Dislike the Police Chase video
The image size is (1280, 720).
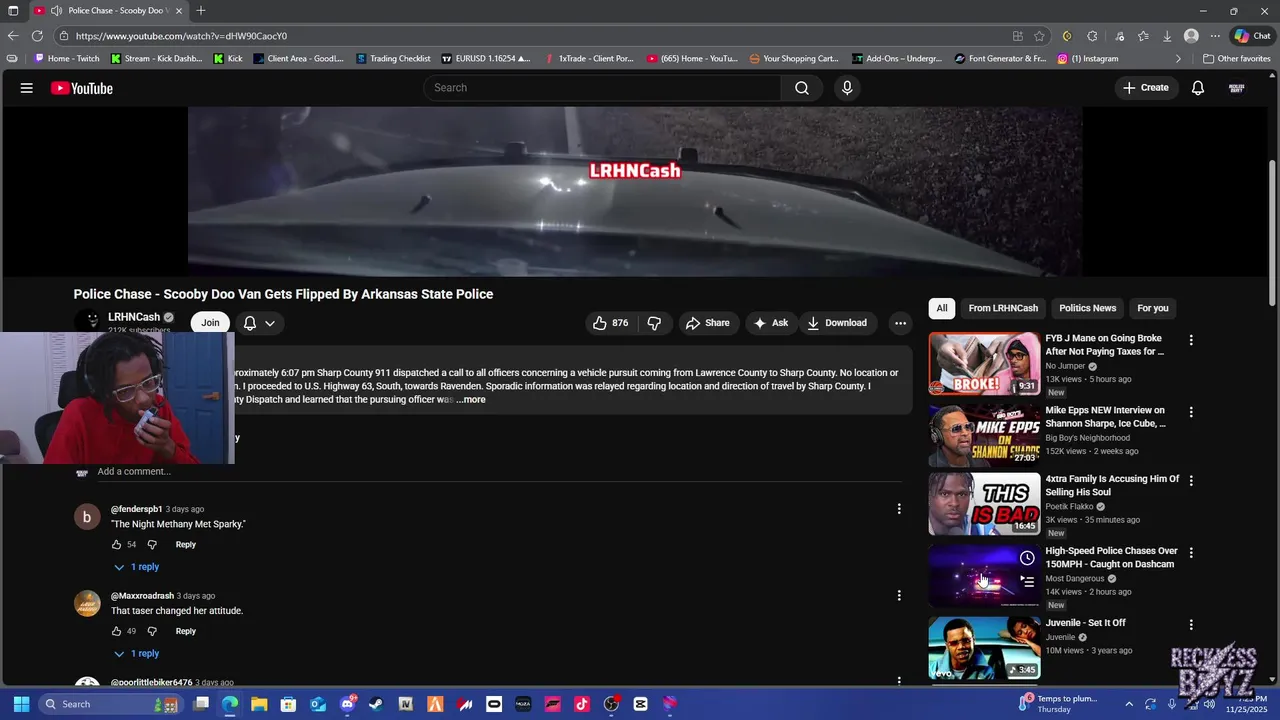pos(654,323)
